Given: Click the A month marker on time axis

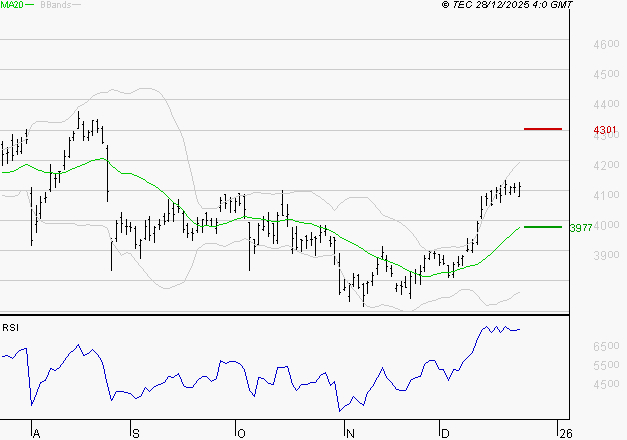Looking at the screenshot, I should (36, 434).
